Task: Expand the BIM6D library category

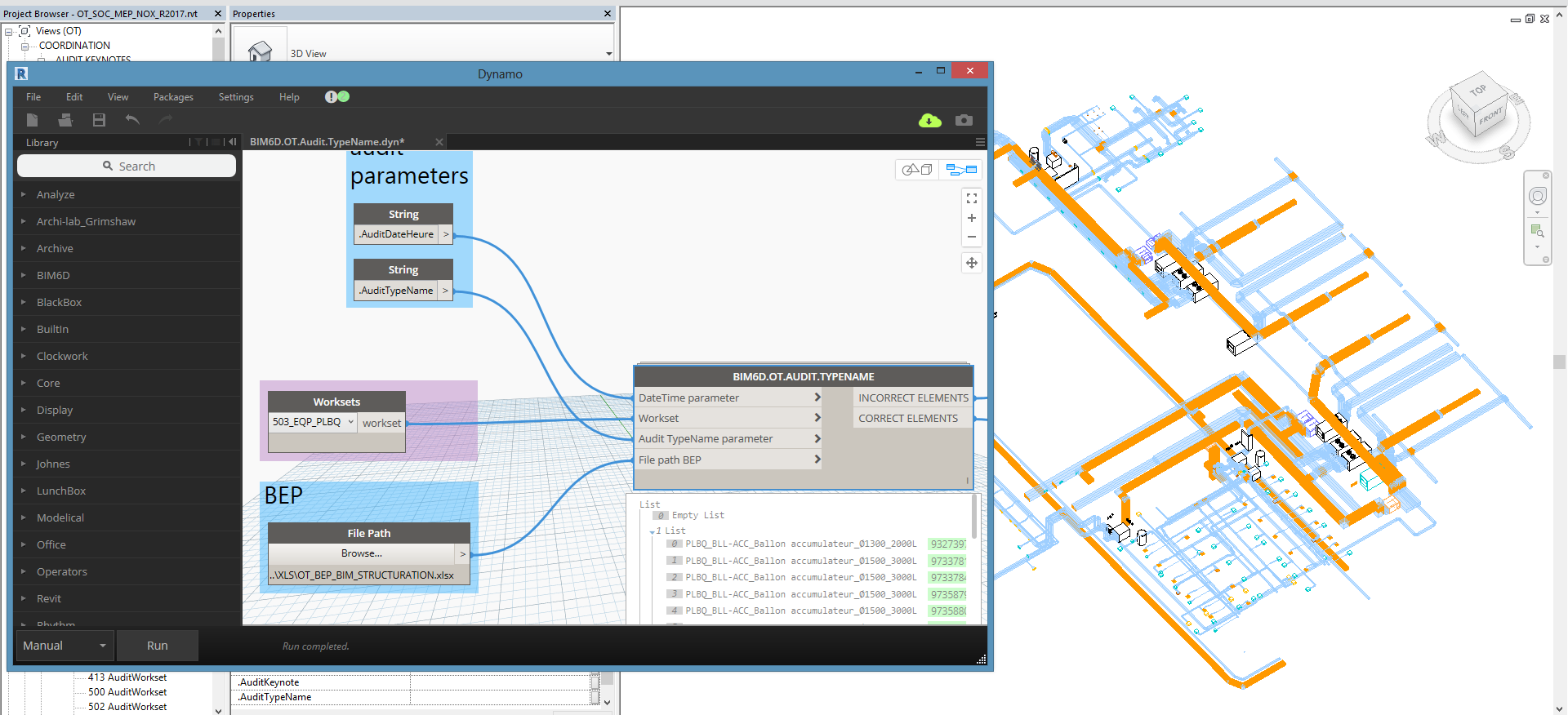Action: (x=53, y=275)
